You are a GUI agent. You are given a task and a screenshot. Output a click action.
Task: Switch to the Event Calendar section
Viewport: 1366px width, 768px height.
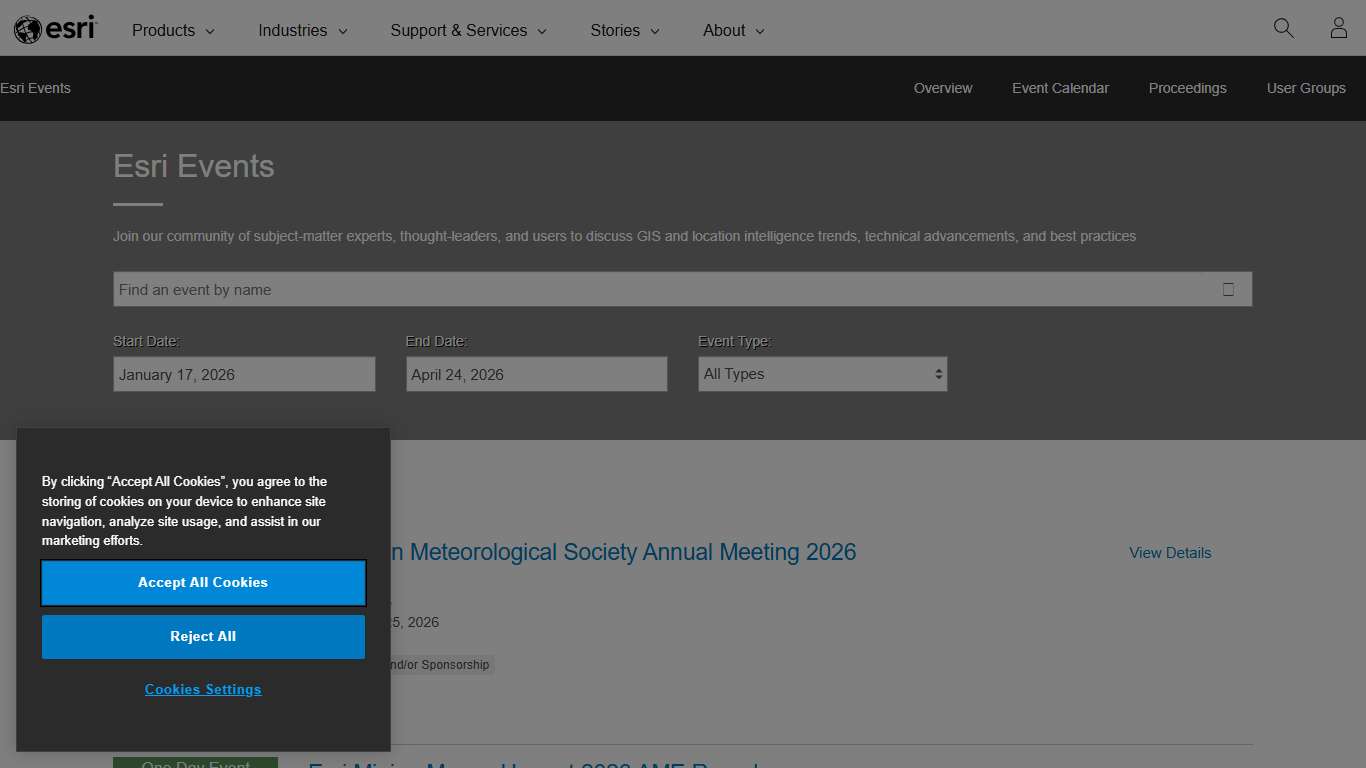pyautogui.click(x=1060, y=88)
